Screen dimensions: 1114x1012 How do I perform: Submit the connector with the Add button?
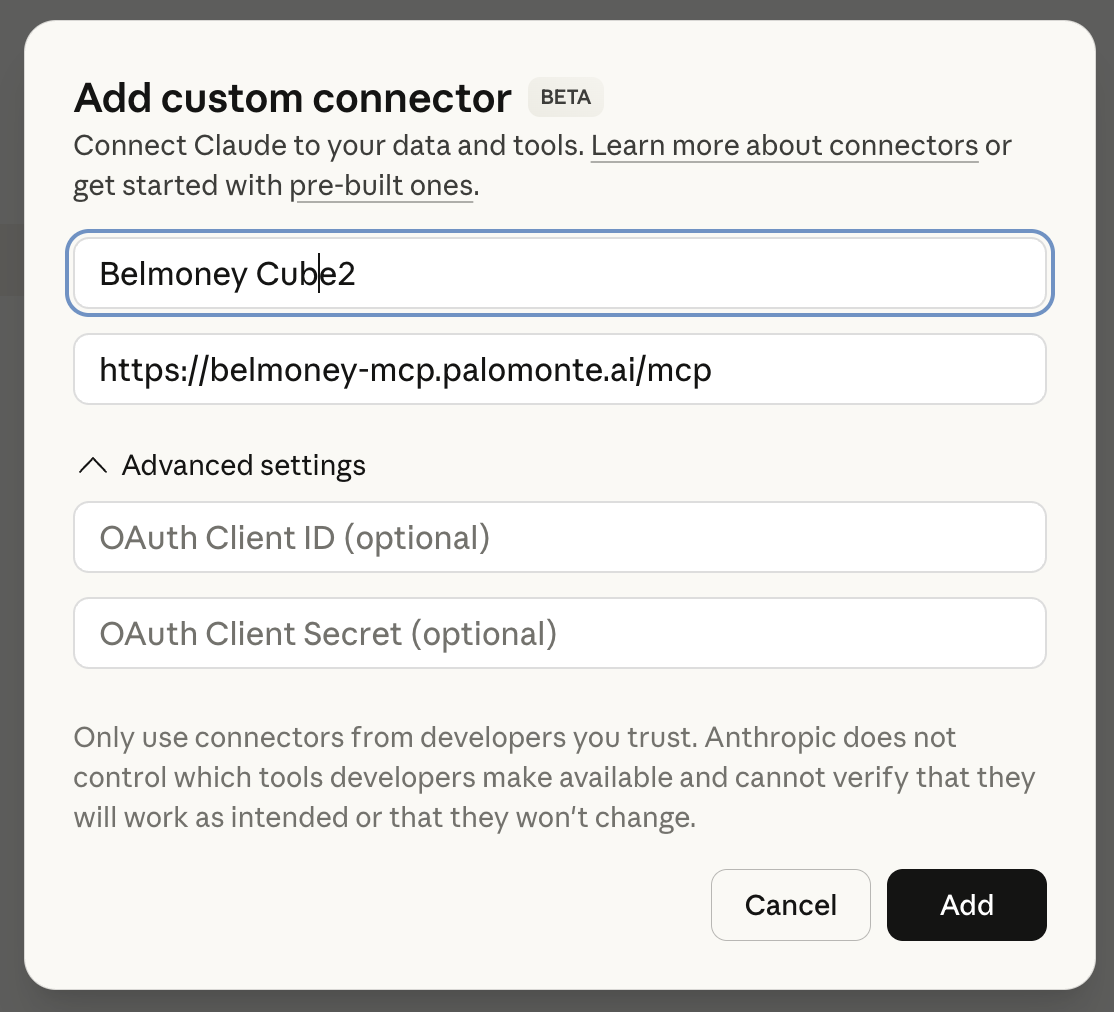[966, 905]
